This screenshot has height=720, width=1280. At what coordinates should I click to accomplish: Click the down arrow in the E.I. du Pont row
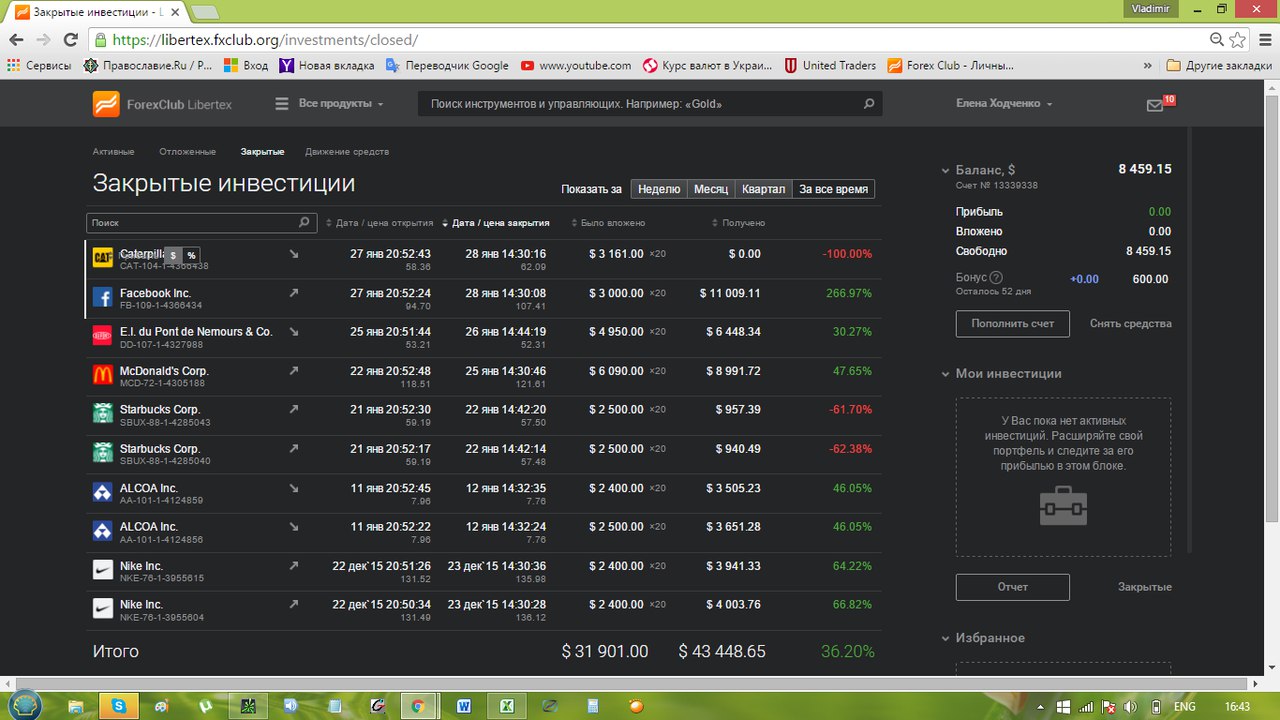point(294,332)
